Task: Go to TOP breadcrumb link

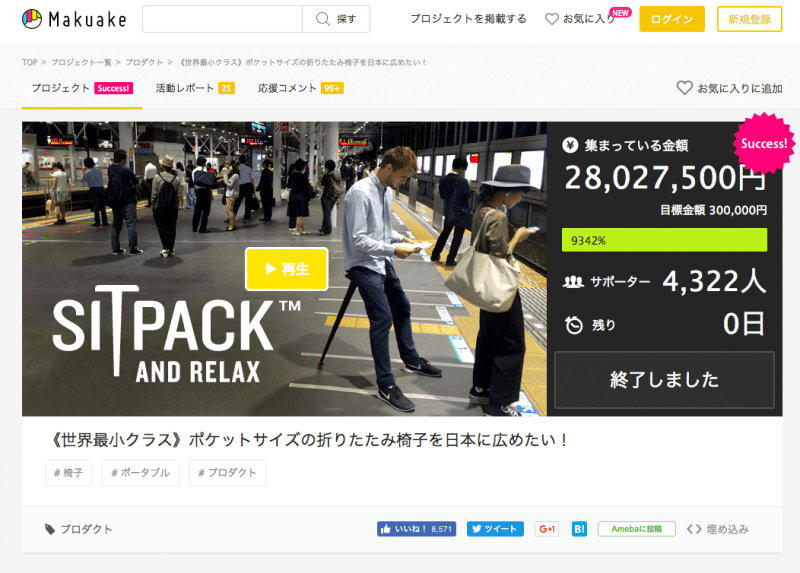Action: [x=29, y=62]
